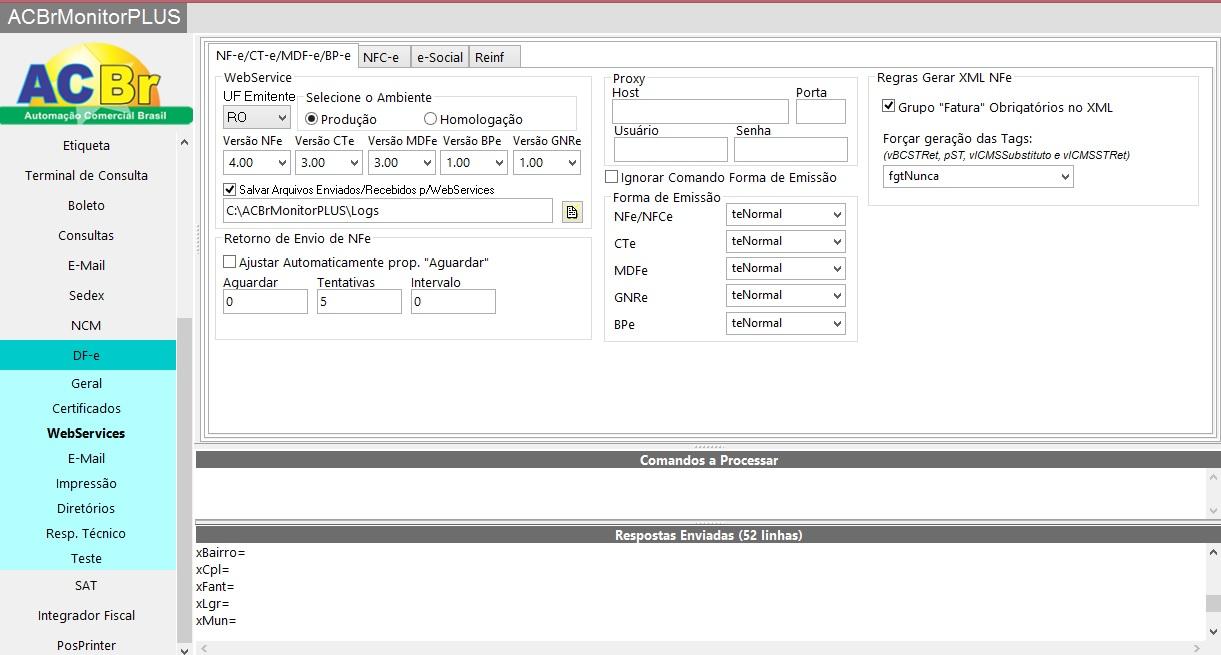This screenshot has height=655, width=1221.
Task: Select the Produção environment option
Action: 312,119
